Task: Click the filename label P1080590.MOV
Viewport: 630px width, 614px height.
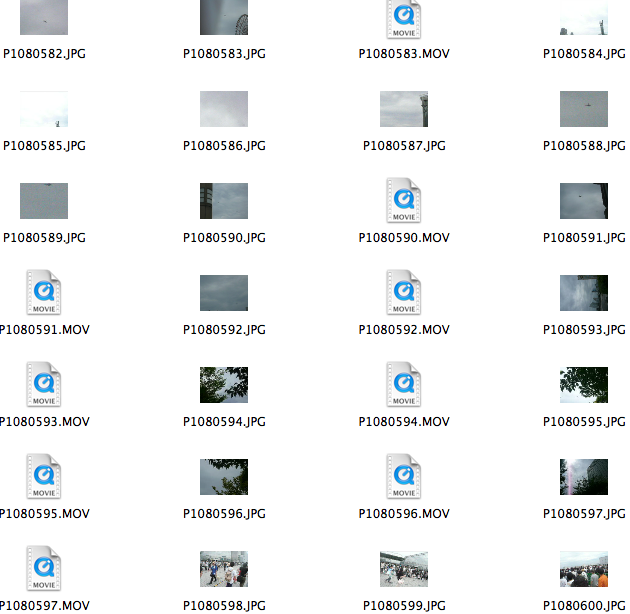Action: coord(404,238)
